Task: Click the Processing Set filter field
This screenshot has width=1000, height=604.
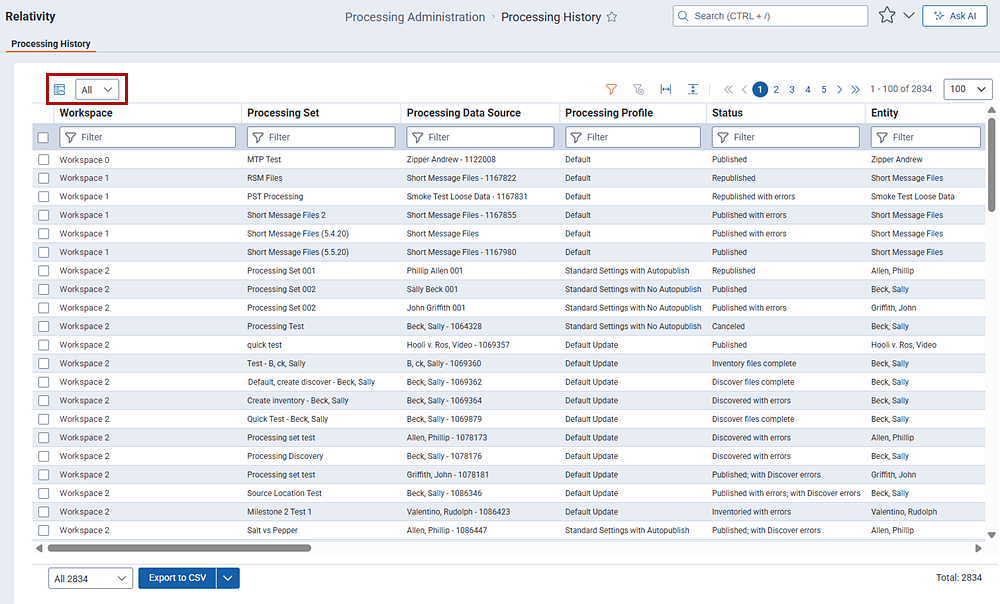Action: point(321,137)
